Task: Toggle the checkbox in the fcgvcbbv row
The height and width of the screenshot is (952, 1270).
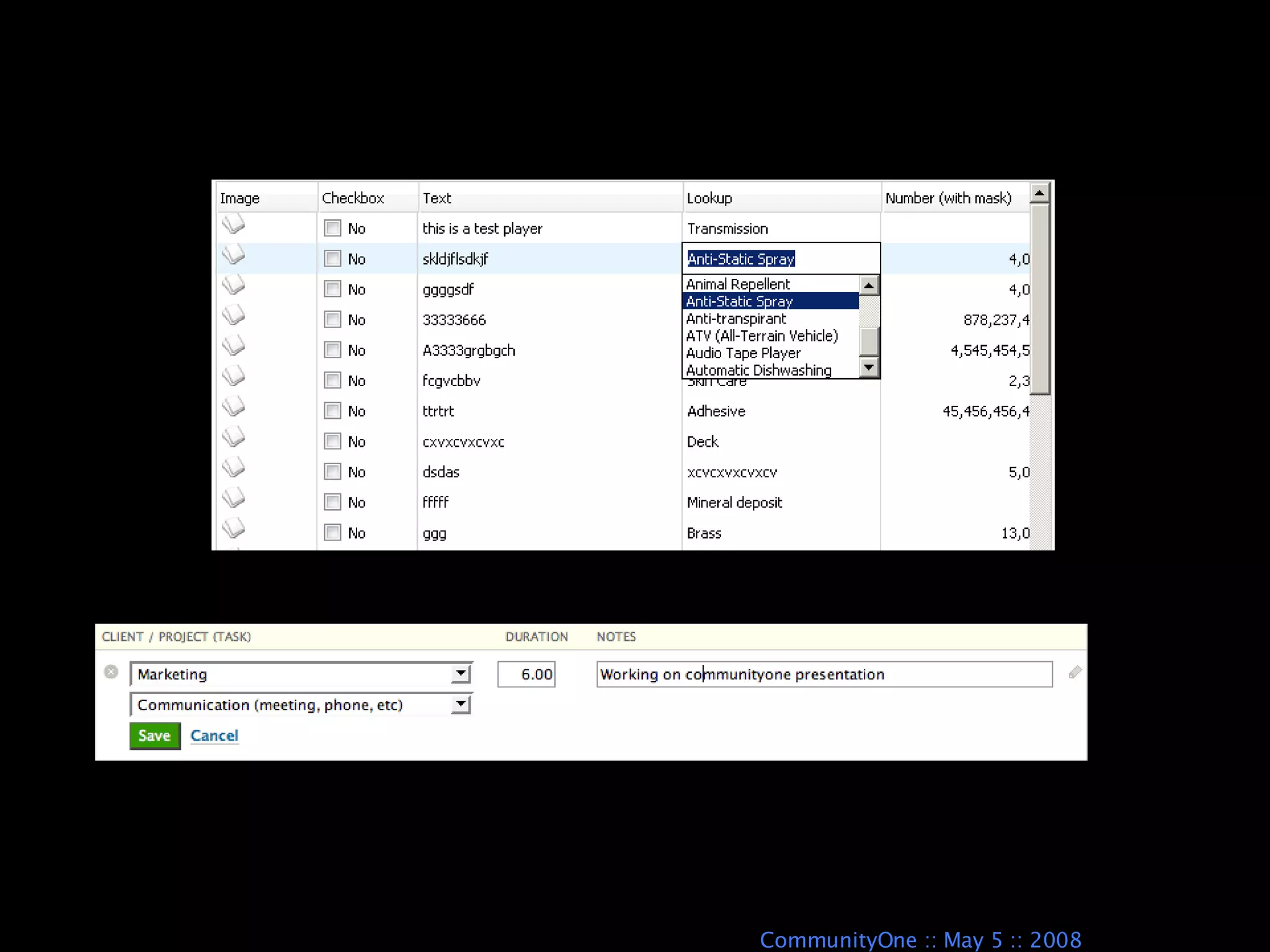Action: [332, 381]
